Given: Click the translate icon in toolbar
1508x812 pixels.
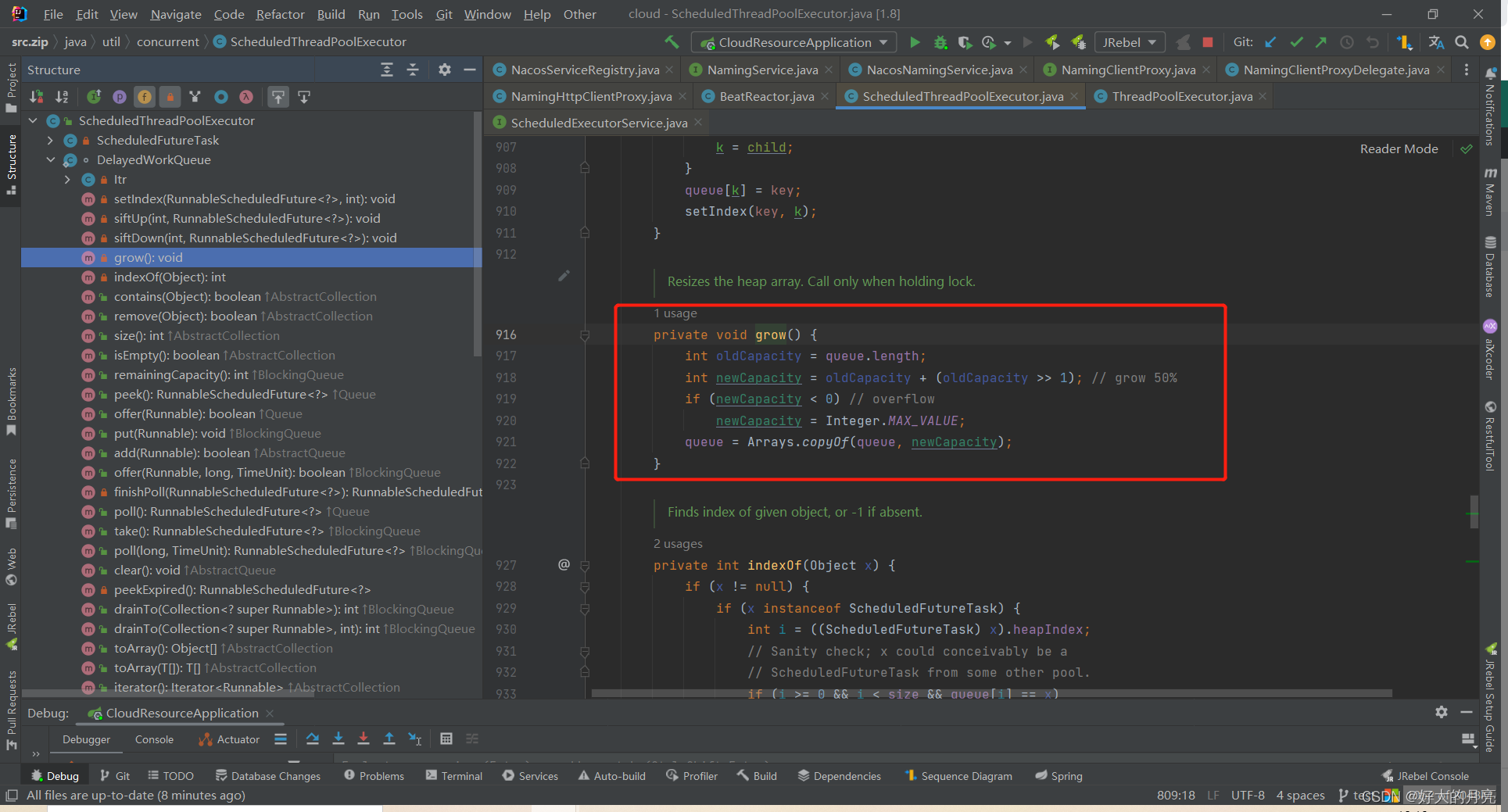Looking at the screenshot, I should pos(1436,42).
